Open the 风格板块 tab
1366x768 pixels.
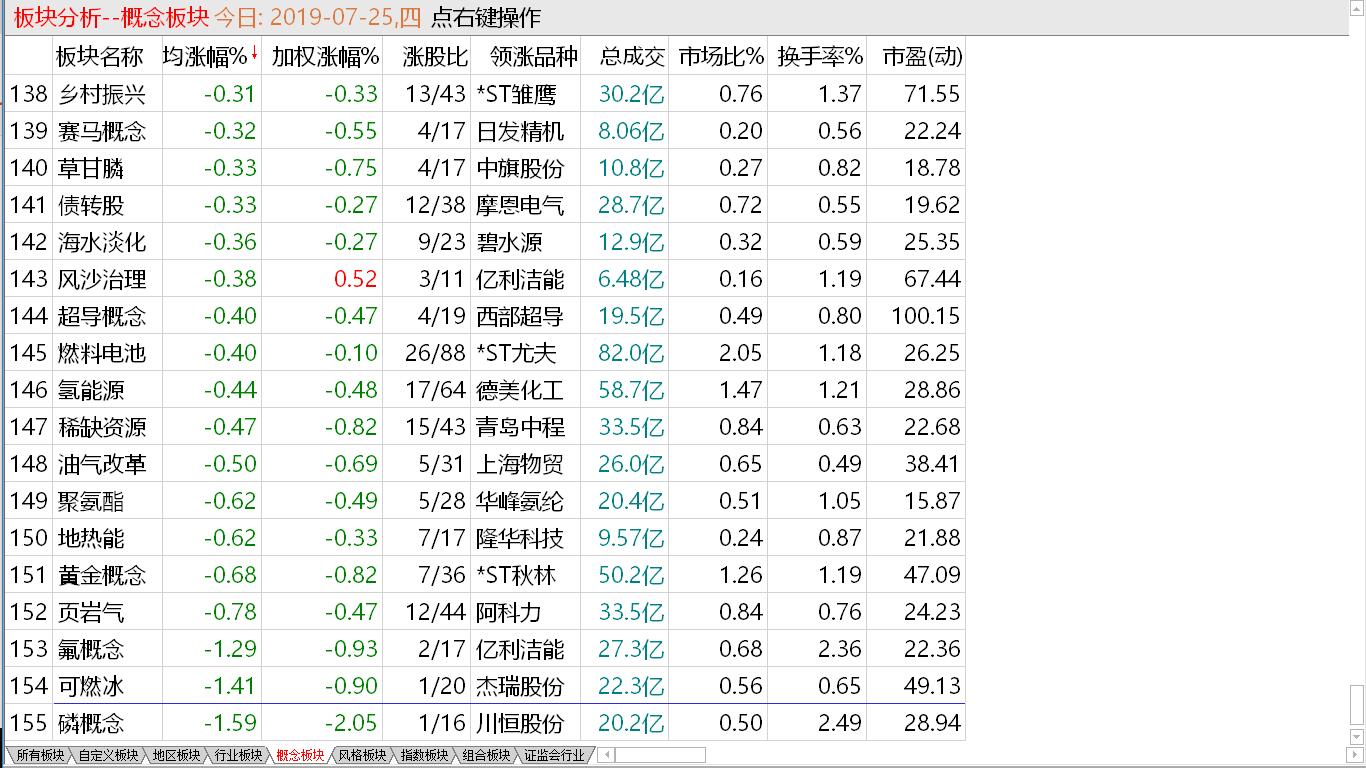click(x=362, y=756)
